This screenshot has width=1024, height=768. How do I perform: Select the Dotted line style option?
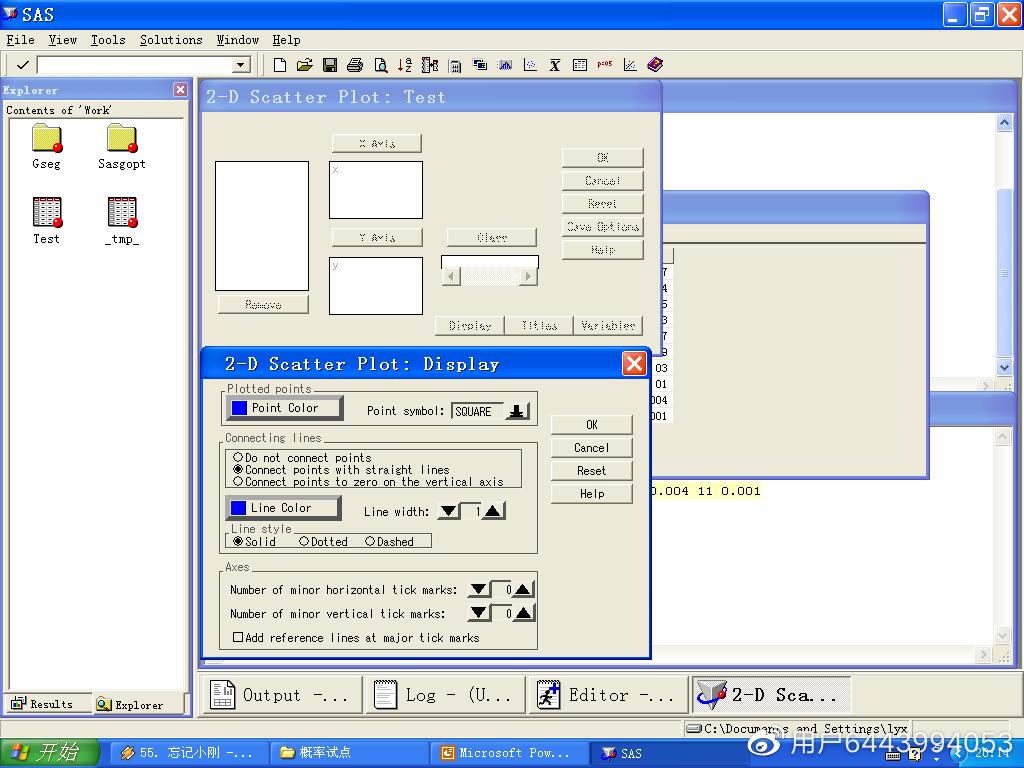304,541
